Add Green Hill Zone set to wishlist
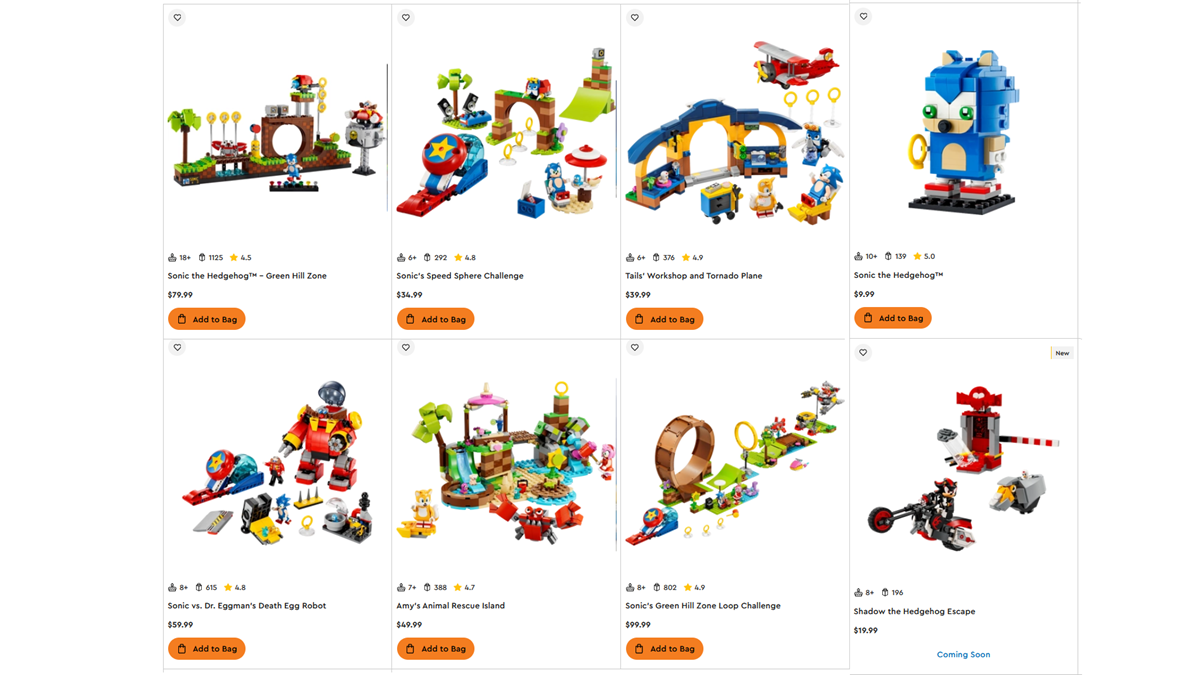This screenshot has height=675, width=1200. point(177,17)
